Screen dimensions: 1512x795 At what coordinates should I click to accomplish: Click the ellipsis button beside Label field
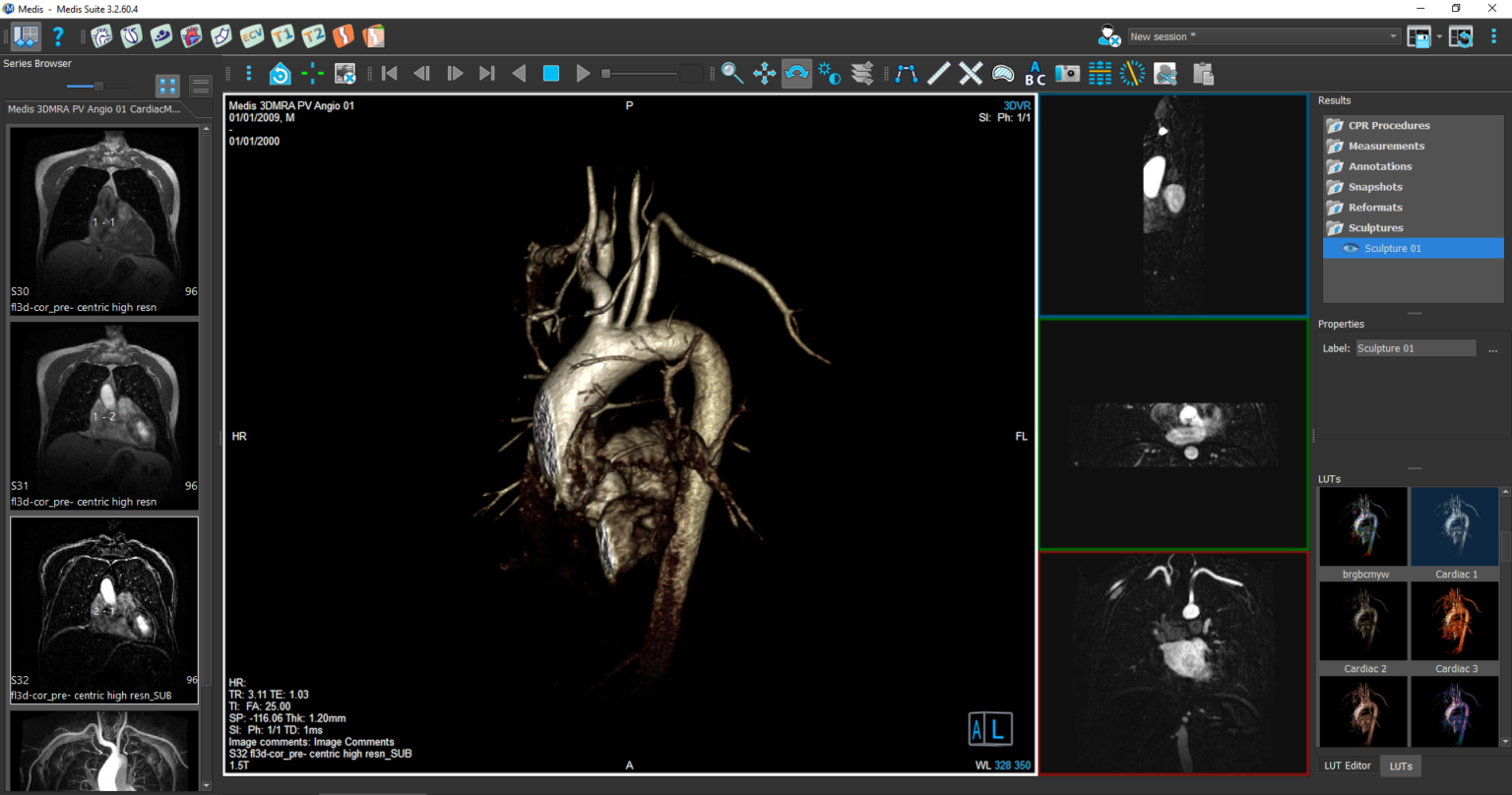click(x=1492, y=349)
